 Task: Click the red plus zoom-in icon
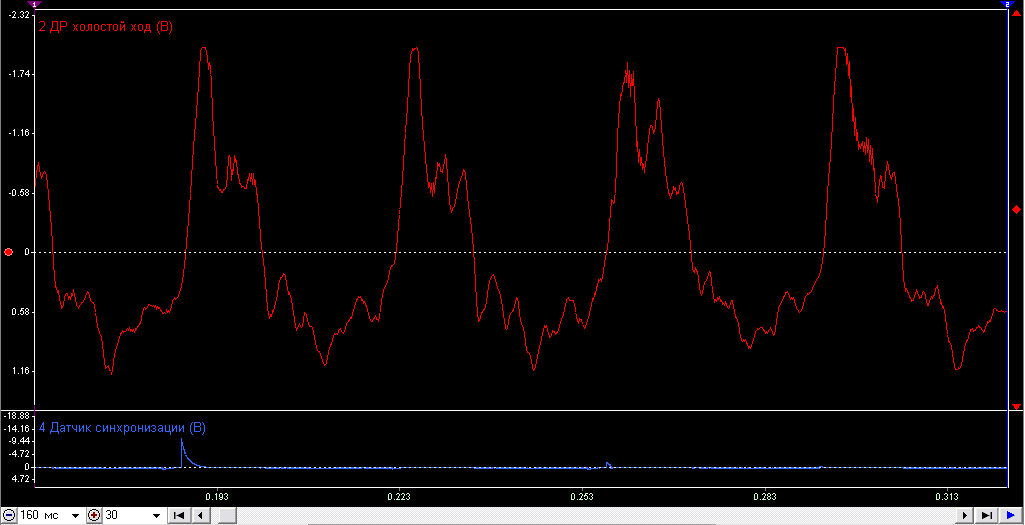pyautogui.click(x=93, y=516)
